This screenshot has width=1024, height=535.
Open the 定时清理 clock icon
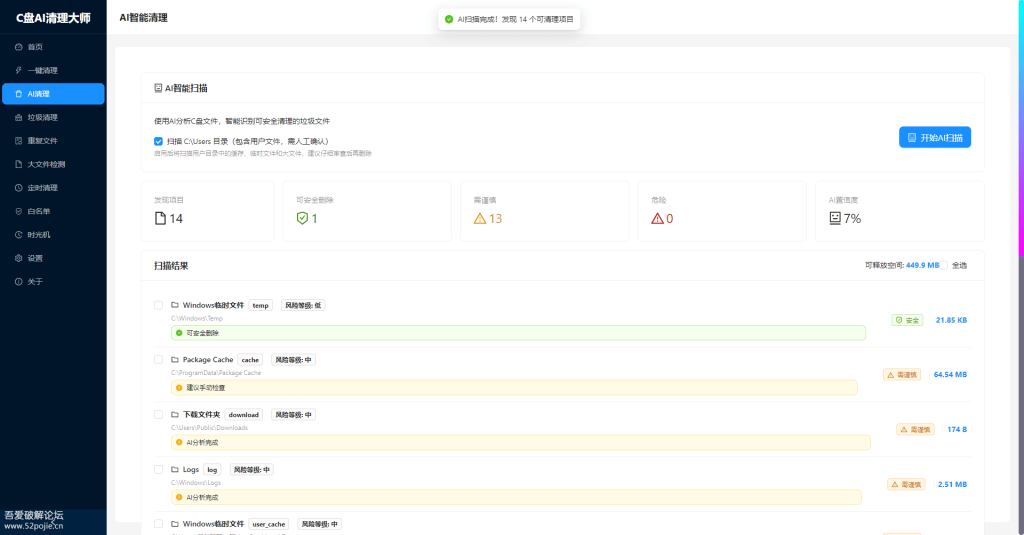coord(19,188)
